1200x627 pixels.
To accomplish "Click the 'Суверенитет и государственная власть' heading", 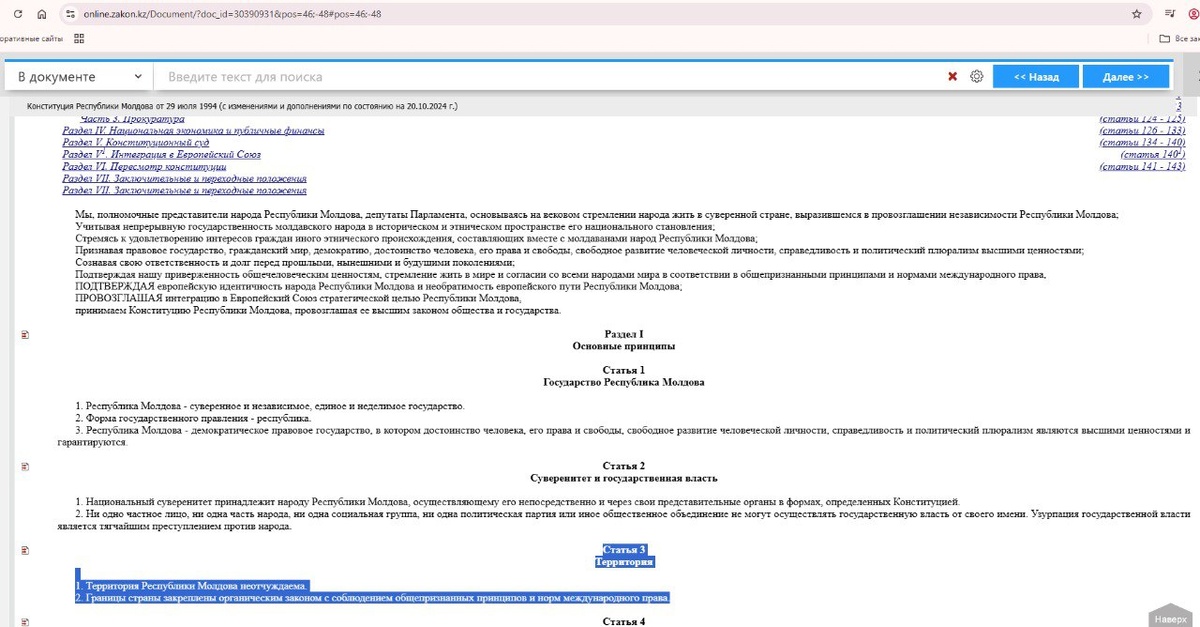I will (624, 478).
